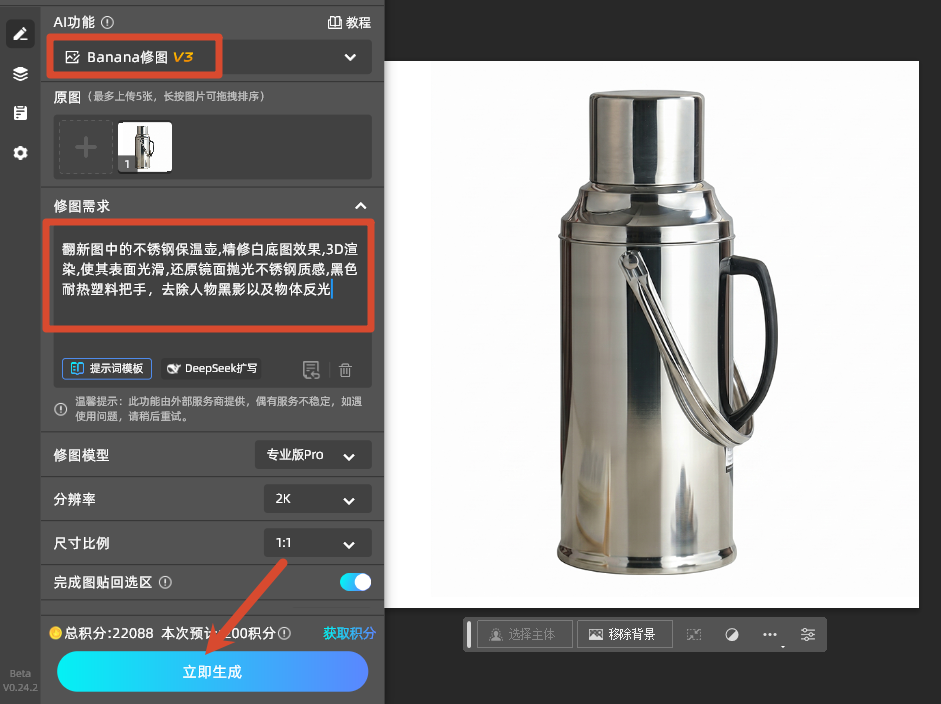This screenshot has width=941, height=704.
Task: Click the 移除背景 remove background button
Action: (625, 634)
